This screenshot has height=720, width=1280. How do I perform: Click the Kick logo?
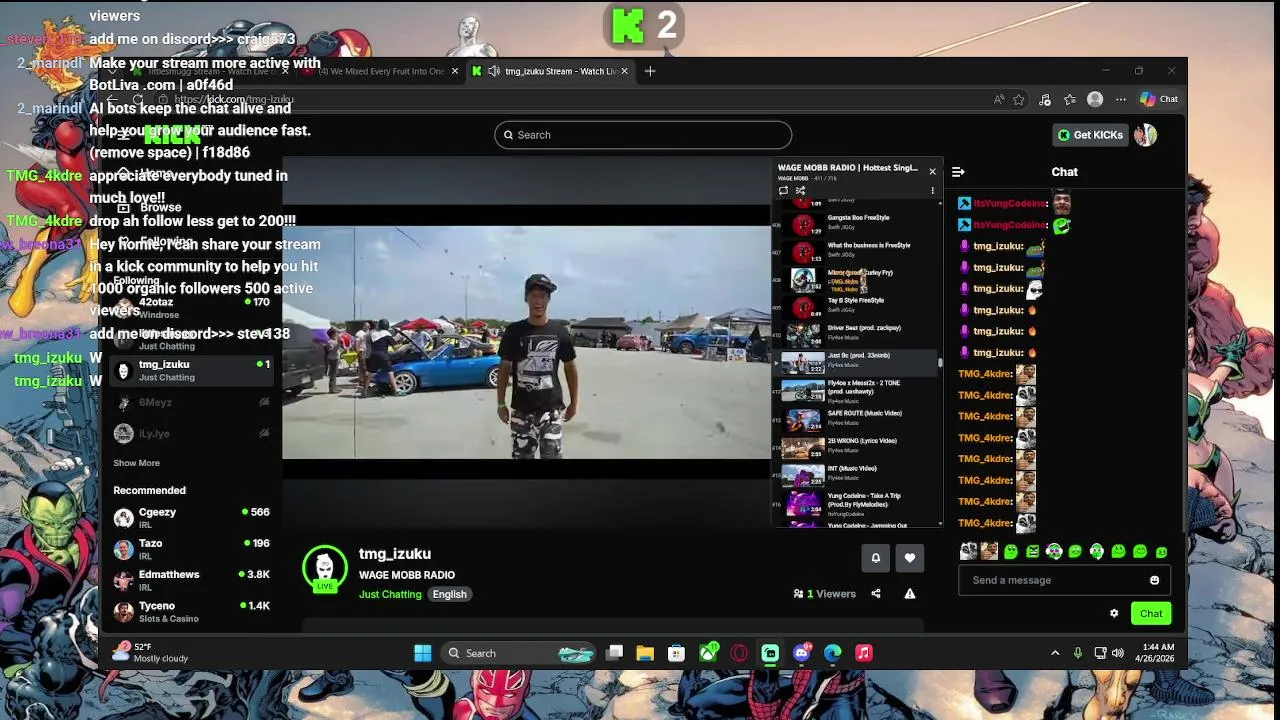pos(173,136)
